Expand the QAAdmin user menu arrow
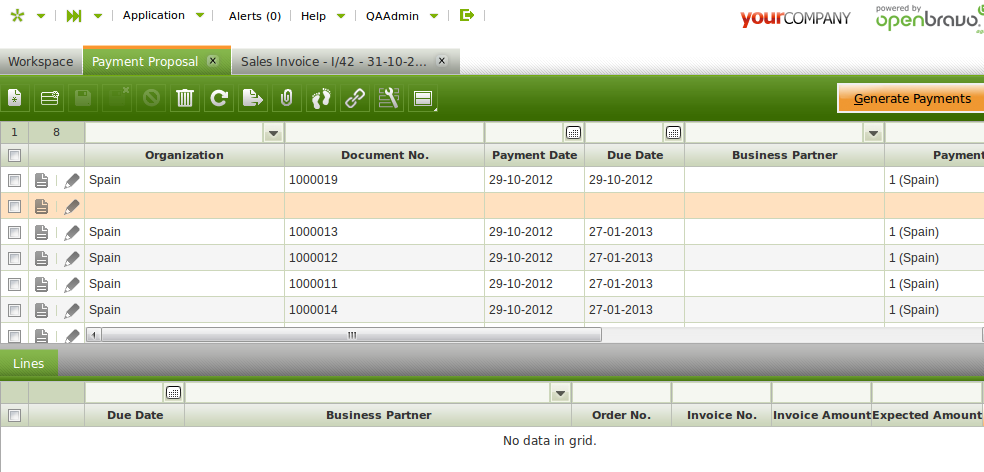984x472 pixels. [434, 16]
